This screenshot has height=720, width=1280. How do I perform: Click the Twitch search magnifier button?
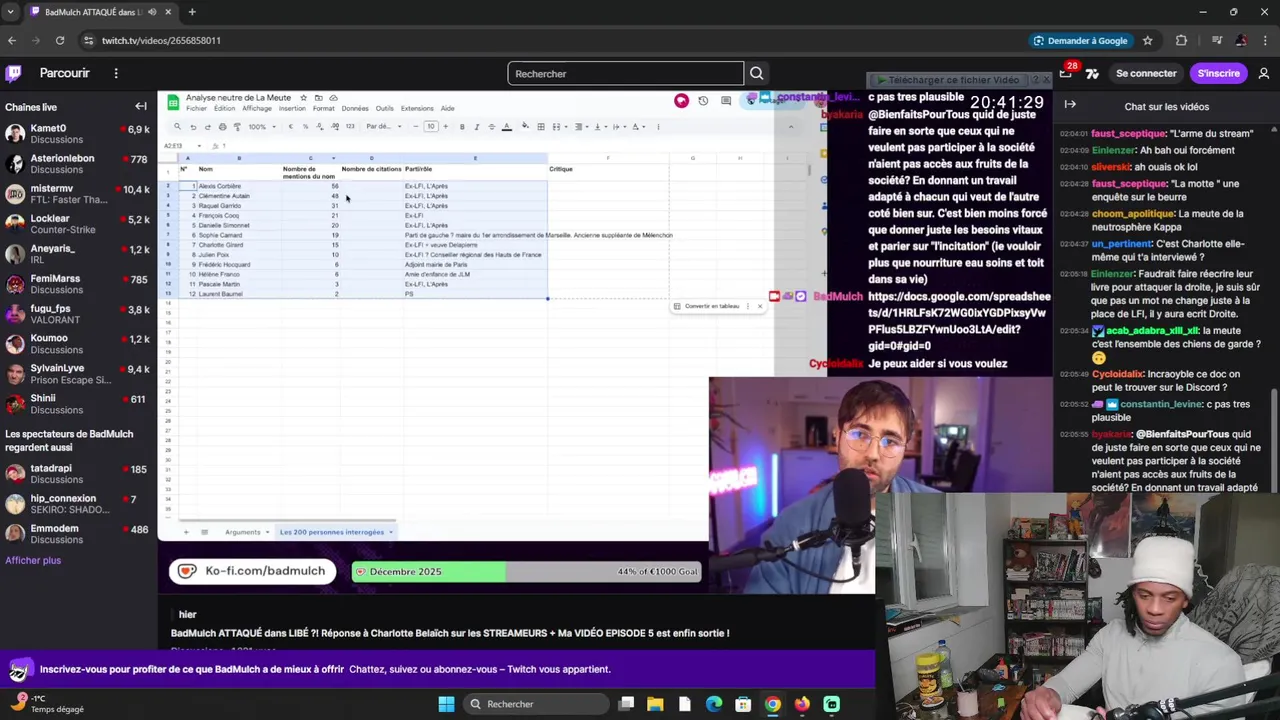[757, 73]
